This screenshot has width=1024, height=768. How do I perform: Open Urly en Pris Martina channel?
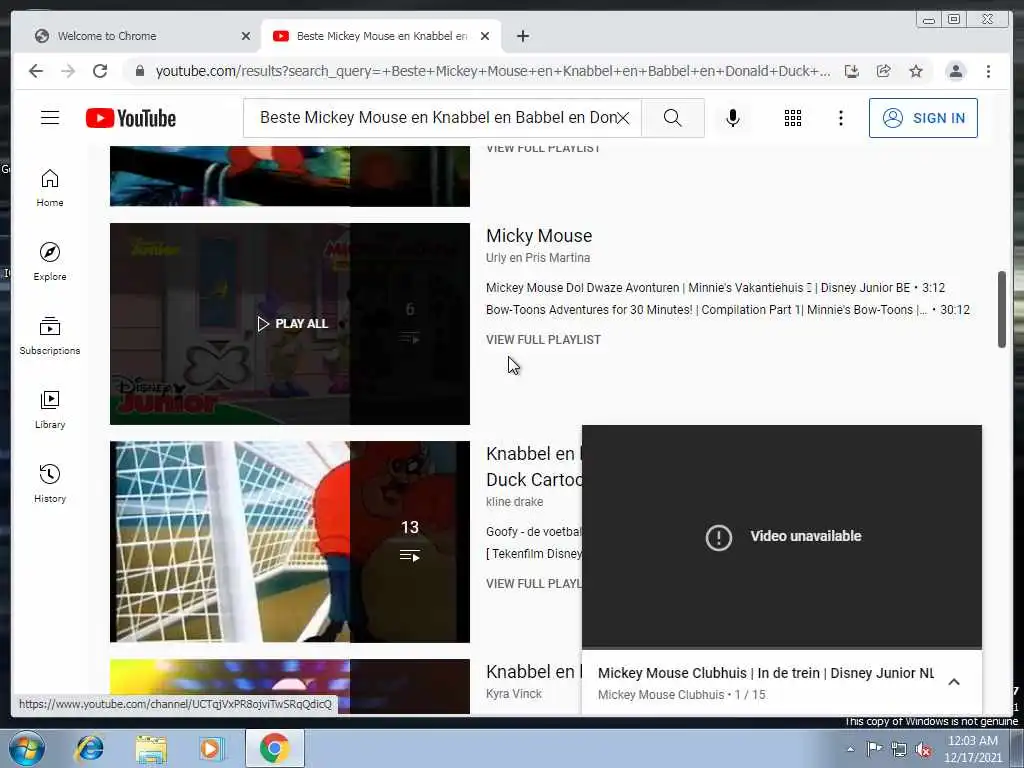(538, 257)
